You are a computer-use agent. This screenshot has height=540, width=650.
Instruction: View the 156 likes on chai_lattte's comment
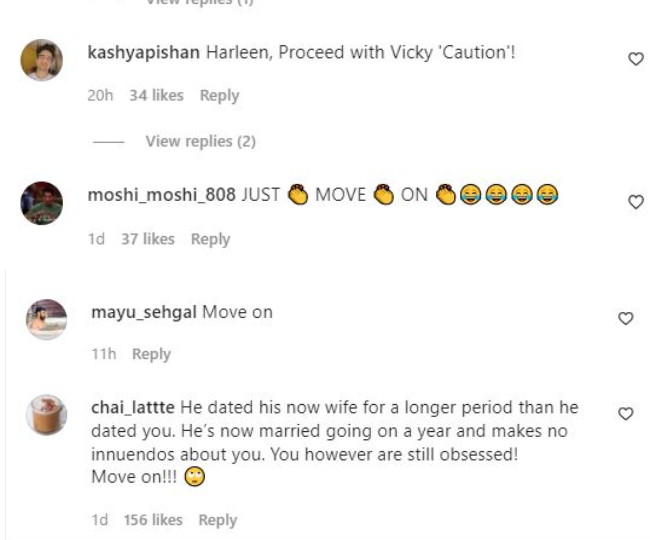click(x=153, y=520)
